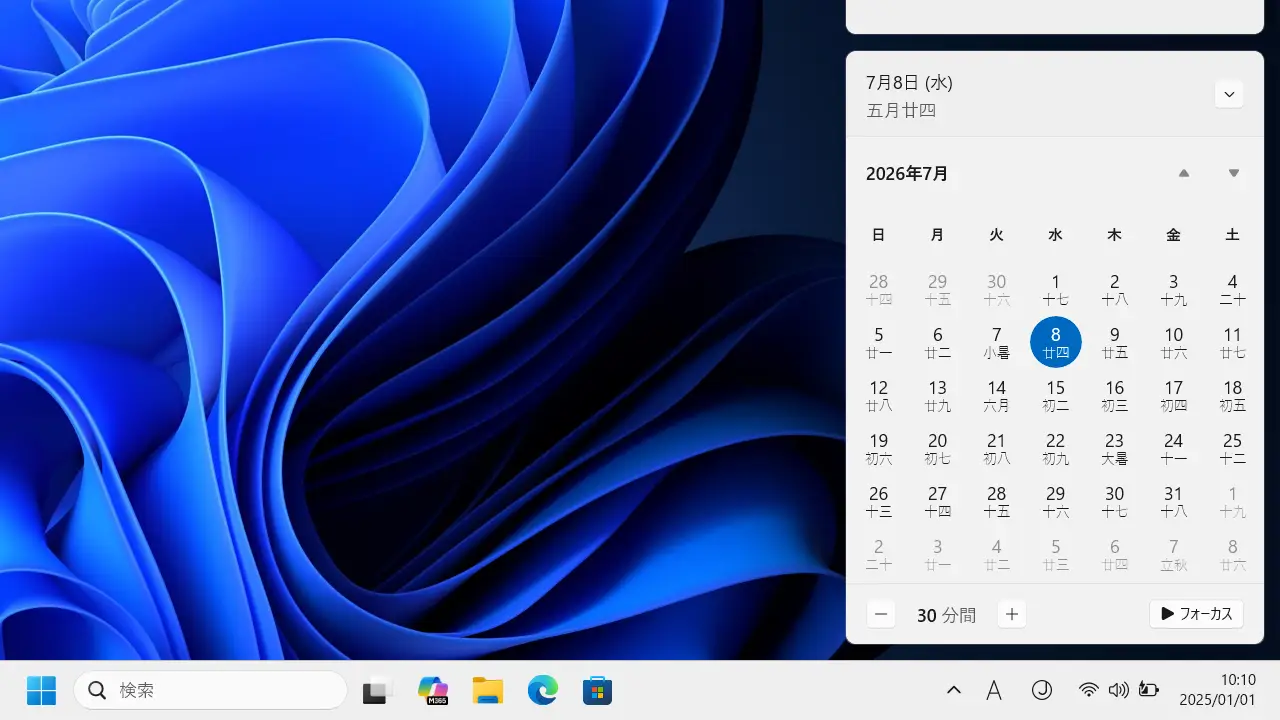Open the Windows Start menu
The width and height of the screenshot is (1280, 720).
point(41,690)
